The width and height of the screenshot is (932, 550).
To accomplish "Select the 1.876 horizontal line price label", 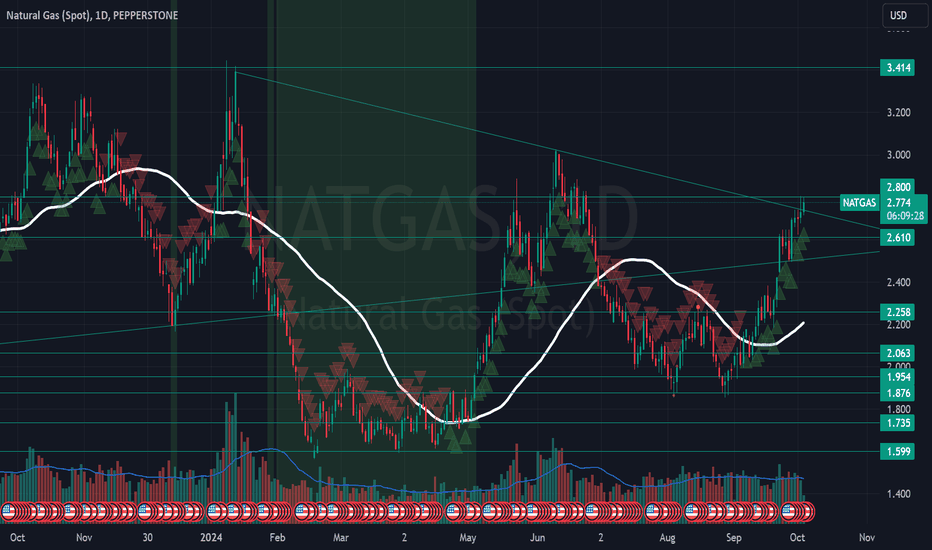I will 897,393.
